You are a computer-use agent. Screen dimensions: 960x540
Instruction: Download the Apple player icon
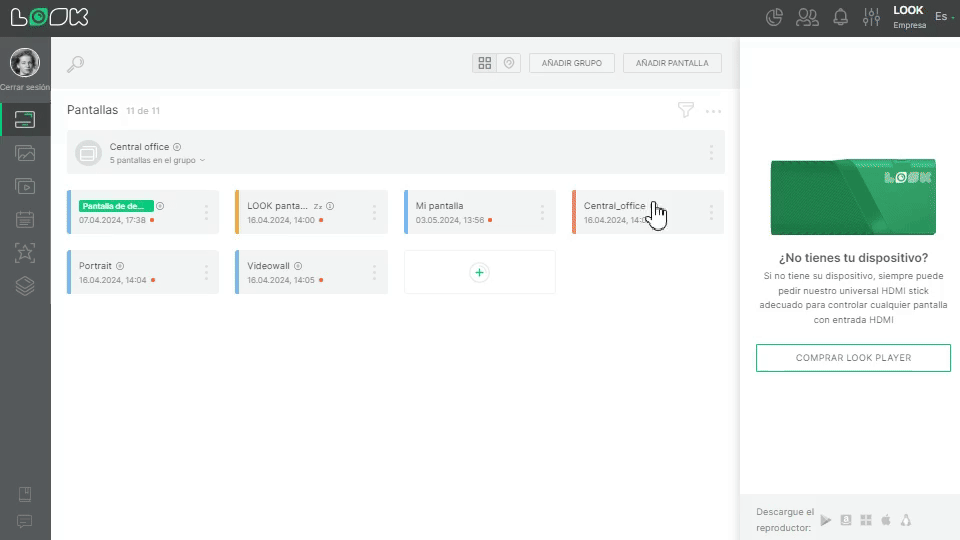point(886,520)
